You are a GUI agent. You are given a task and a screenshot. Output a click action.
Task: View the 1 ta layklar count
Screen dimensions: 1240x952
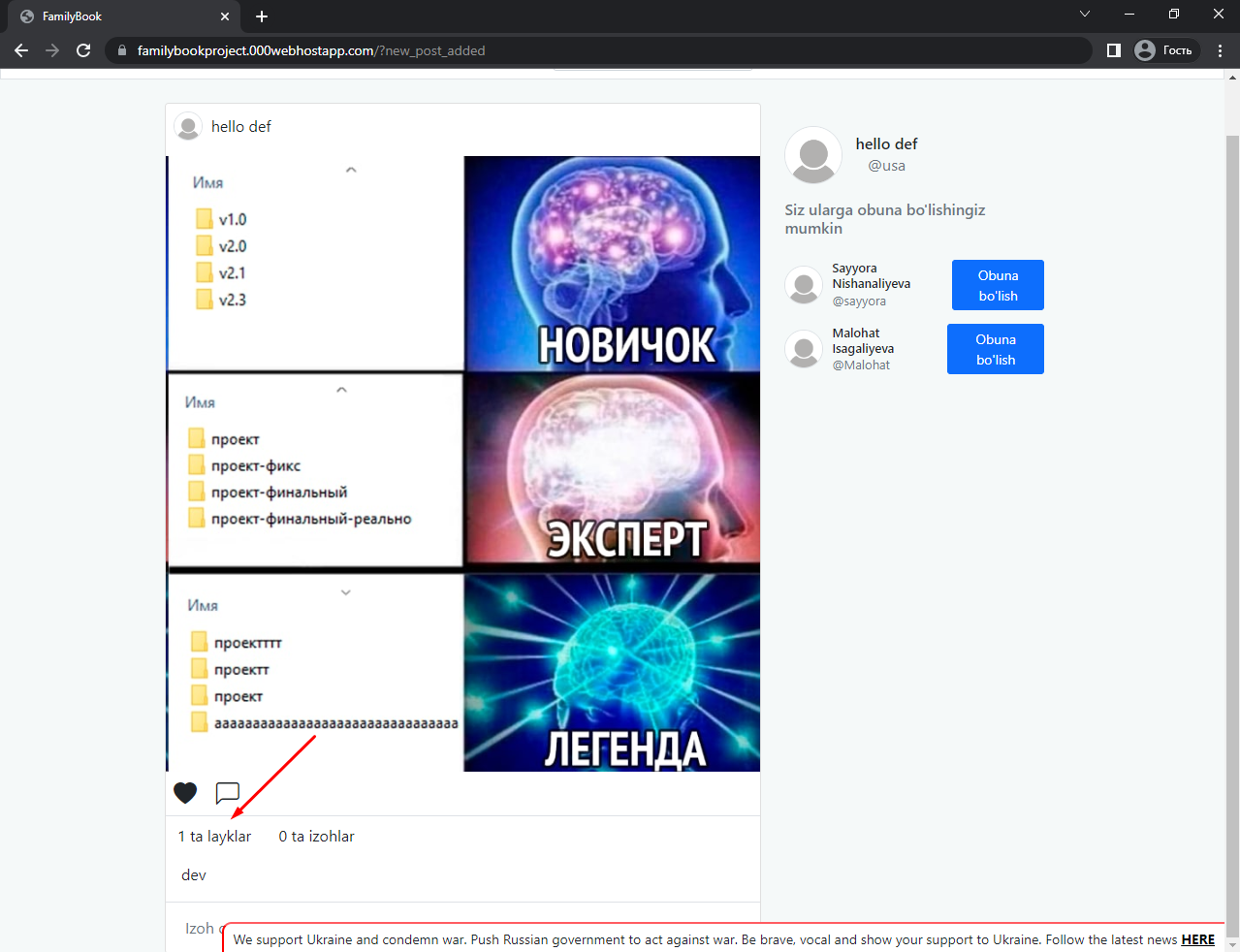(x=214, y=837)
